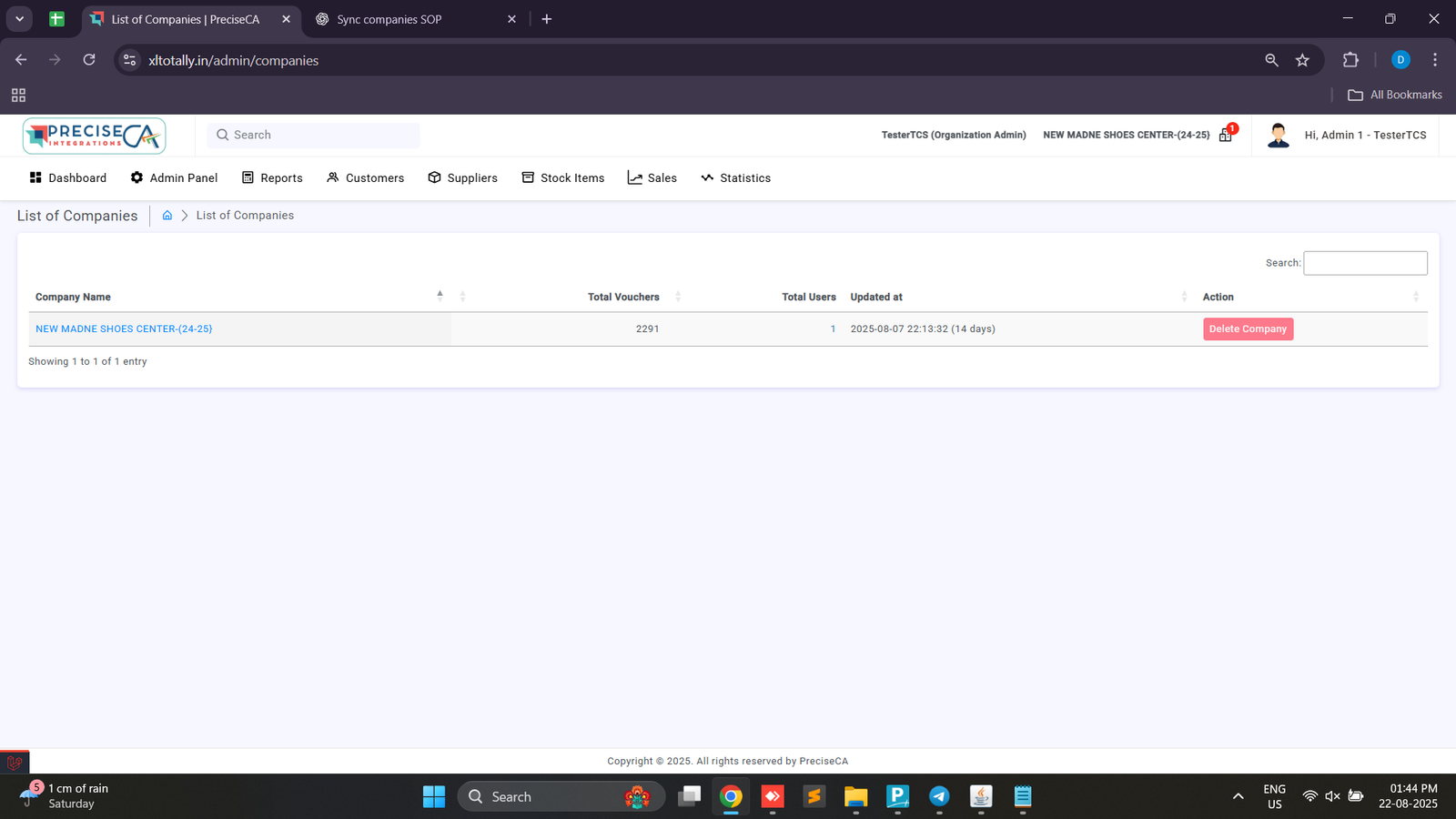
Task: Open the tab search dropdown arrow
Action: coord(19,19)
